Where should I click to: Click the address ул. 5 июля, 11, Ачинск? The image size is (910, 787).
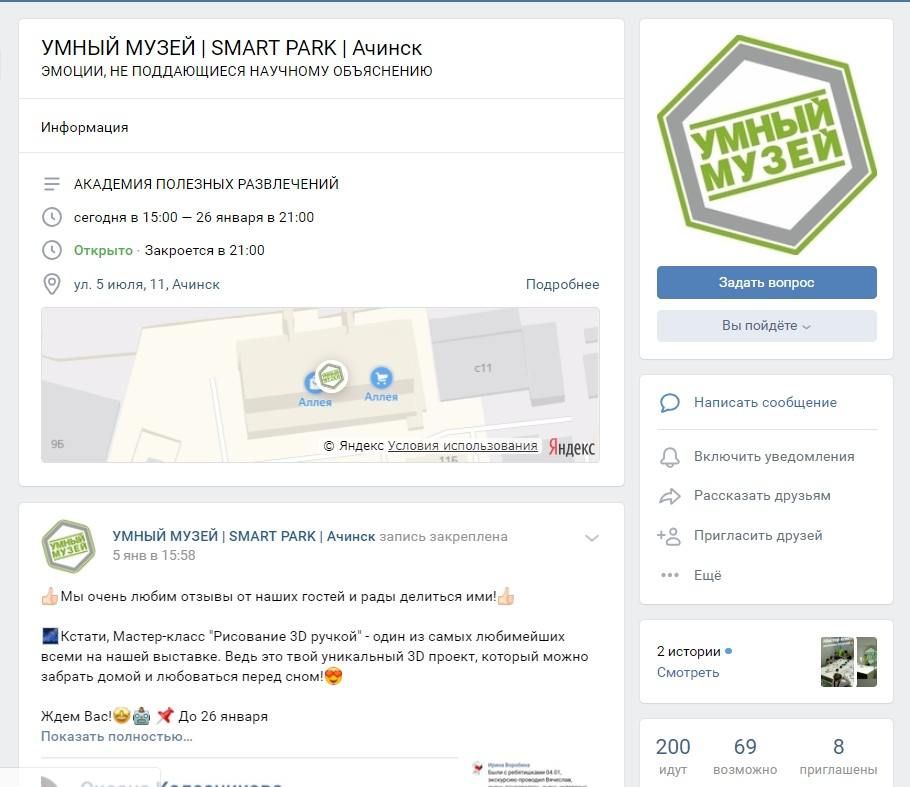click(x=147, y=284)
